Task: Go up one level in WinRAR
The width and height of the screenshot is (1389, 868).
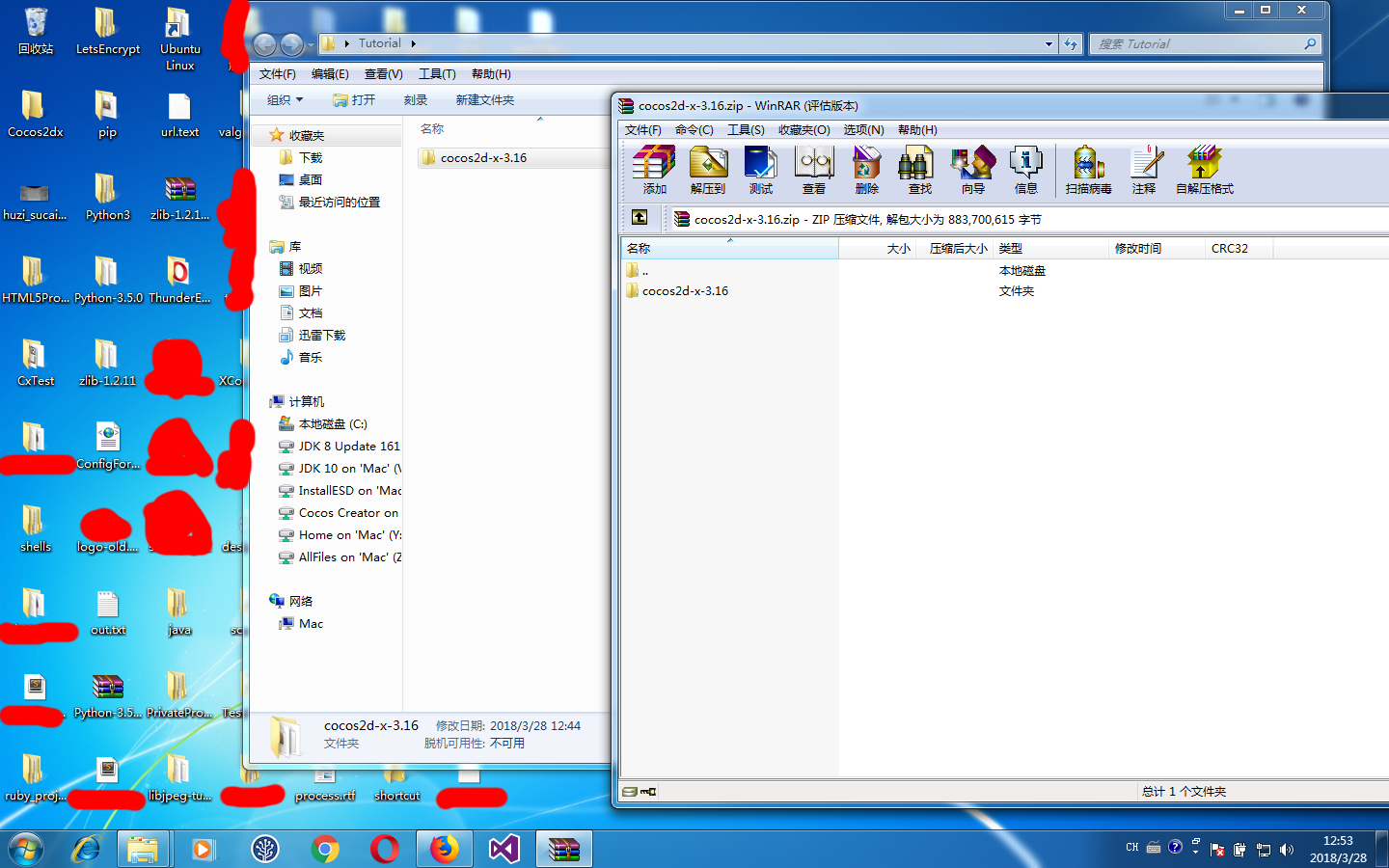Action: (640, 218)
